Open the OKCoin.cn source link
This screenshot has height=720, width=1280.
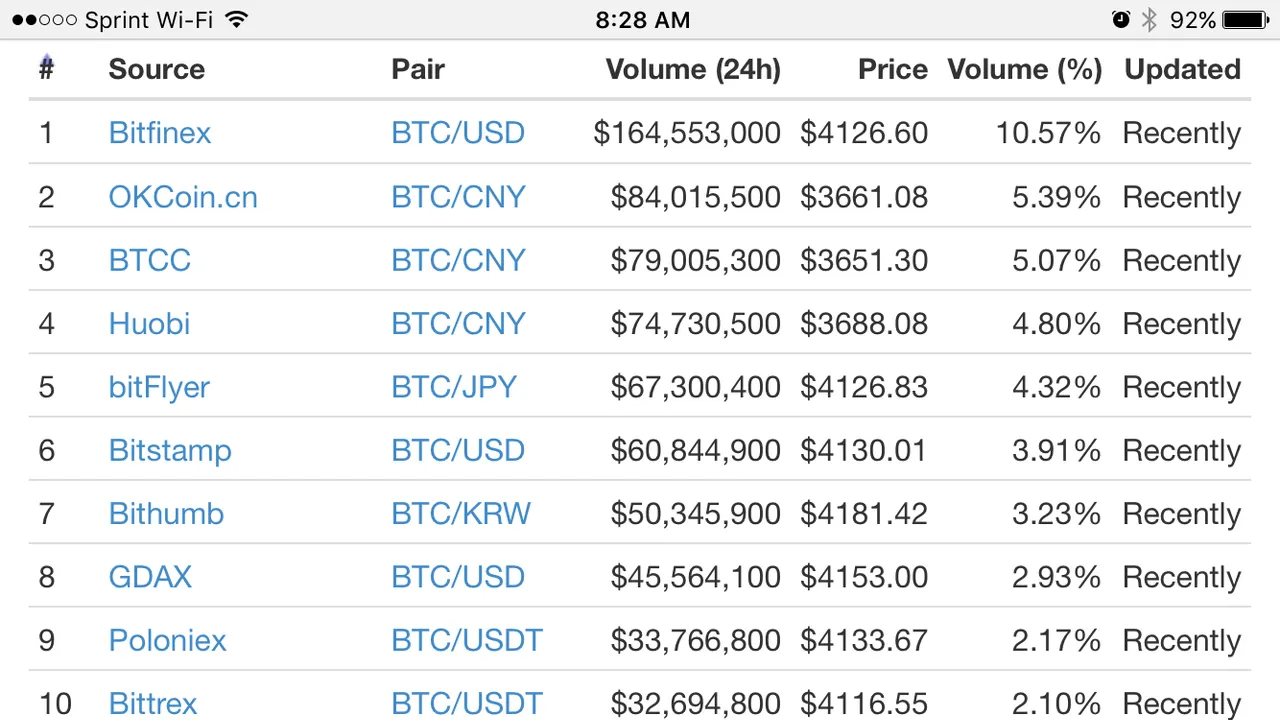pos(183,196)
